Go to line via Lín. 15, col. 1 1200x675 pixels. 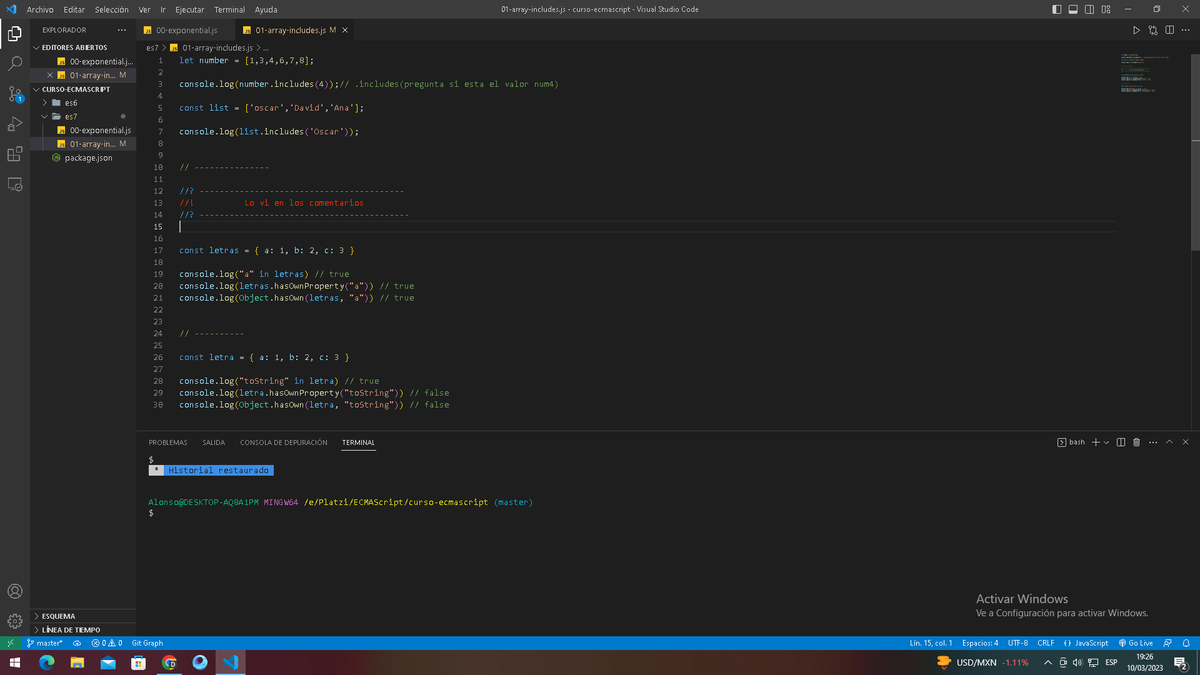[932, 643]
